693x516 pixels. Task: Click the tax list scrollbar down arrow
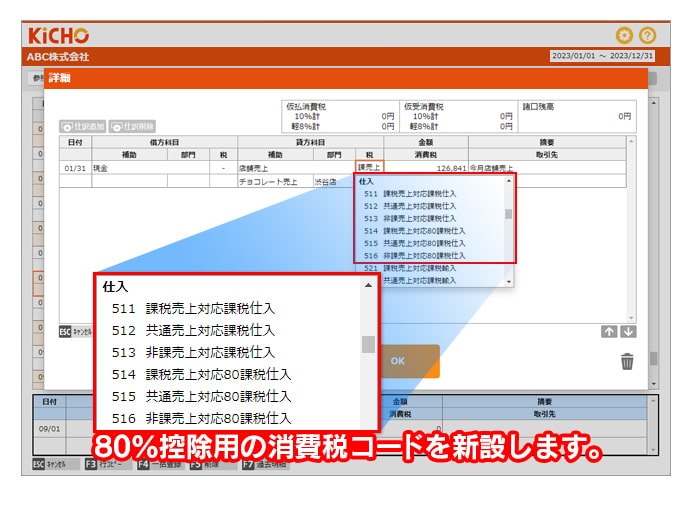(509, 281)
